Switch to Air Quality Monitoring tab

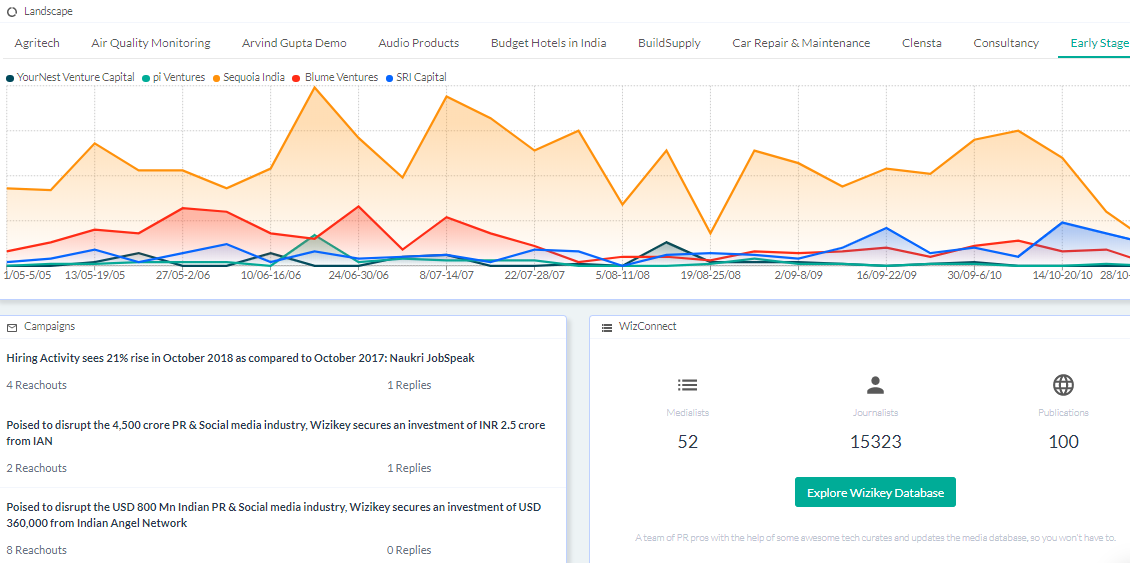[151, 43]
